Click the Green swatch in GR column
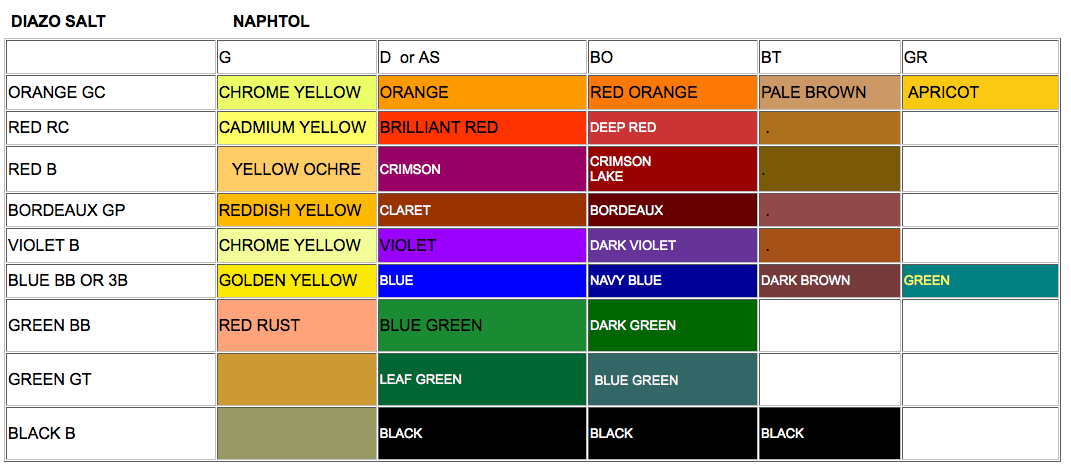The image size is (1071, 470). coord(980,280)
